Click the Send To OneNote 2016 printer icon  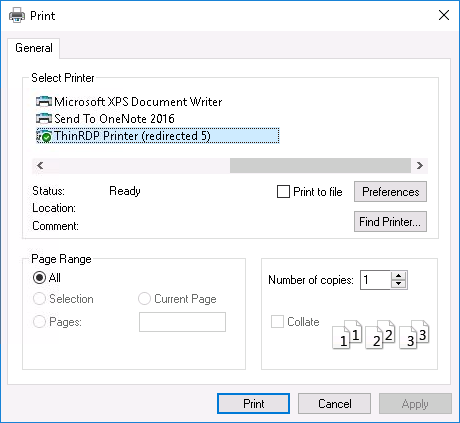coord(44,118)
